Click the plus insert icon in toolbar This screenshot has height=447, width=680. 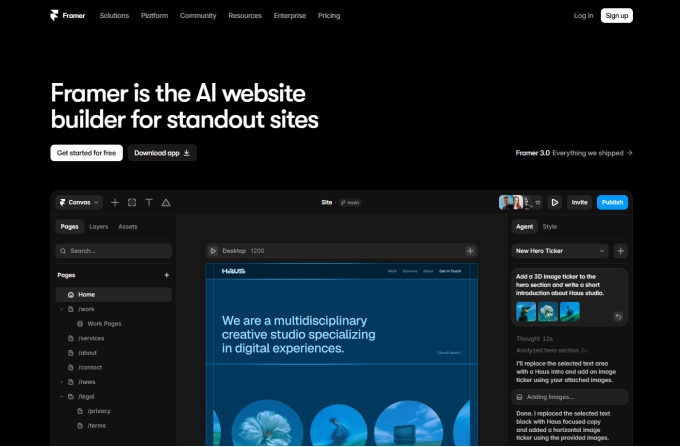tap(115, 202)
